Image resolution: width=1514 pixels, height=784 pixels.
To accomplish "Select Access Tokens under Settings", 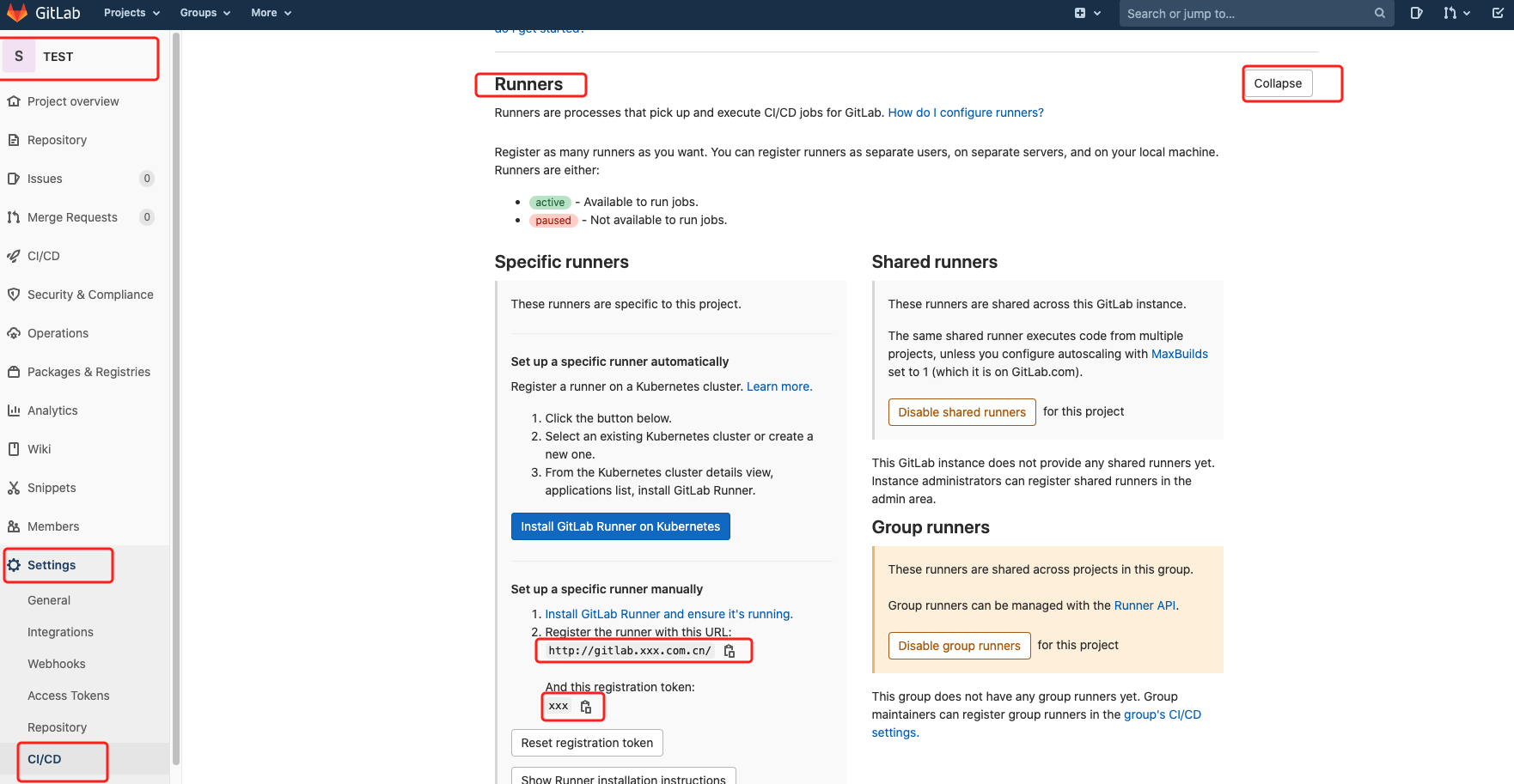I will click(x=69, y=696).
